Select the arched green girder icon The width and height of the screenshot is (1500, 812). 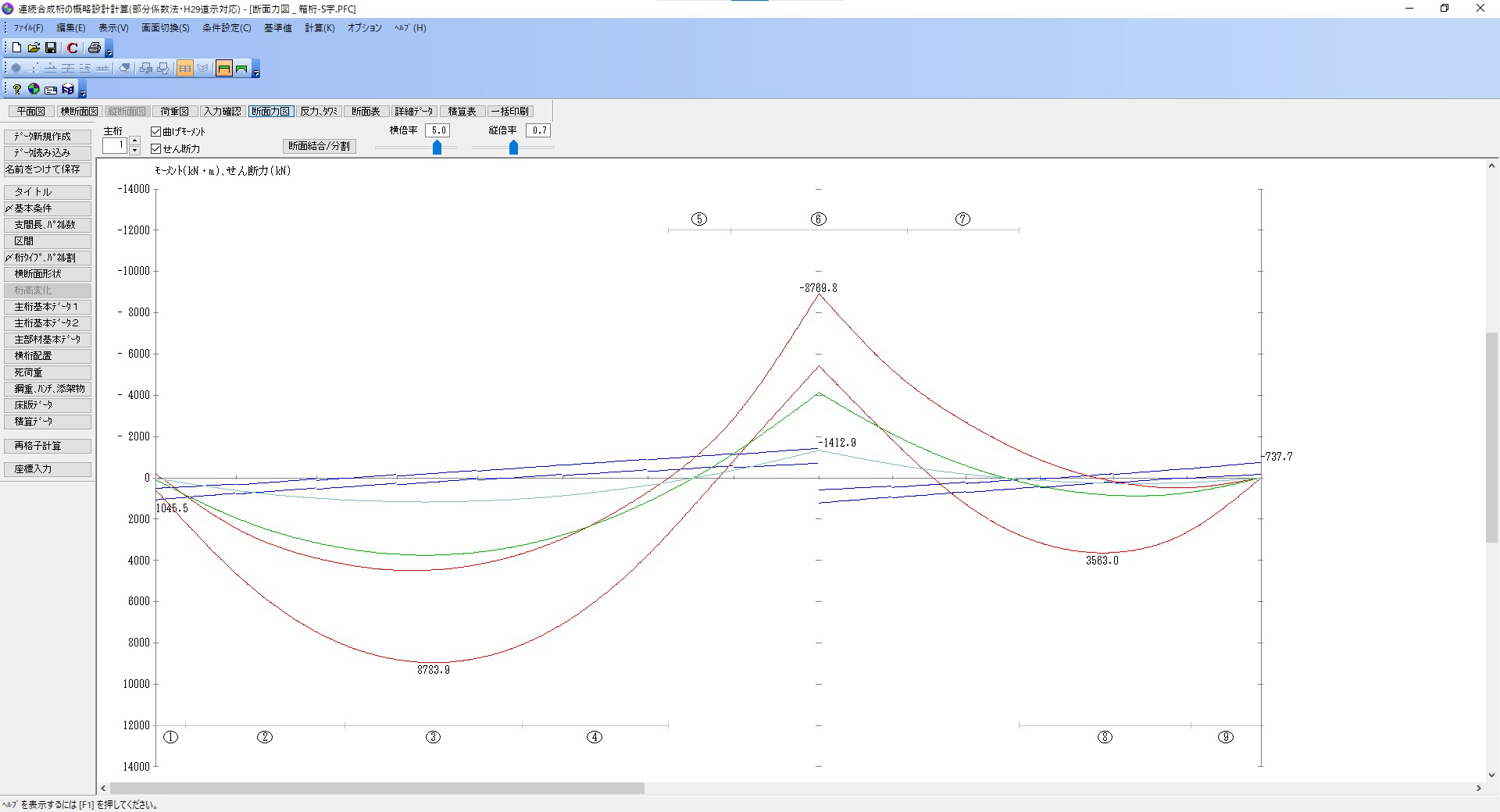pos(241,68)
